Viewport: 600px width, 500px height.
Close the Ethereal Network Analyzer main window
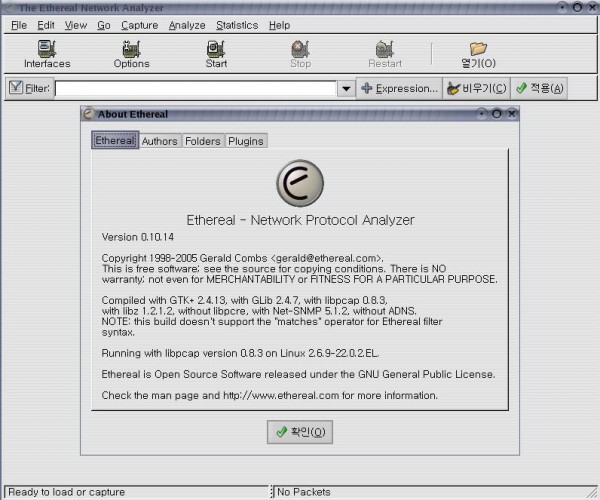(592, 7)
